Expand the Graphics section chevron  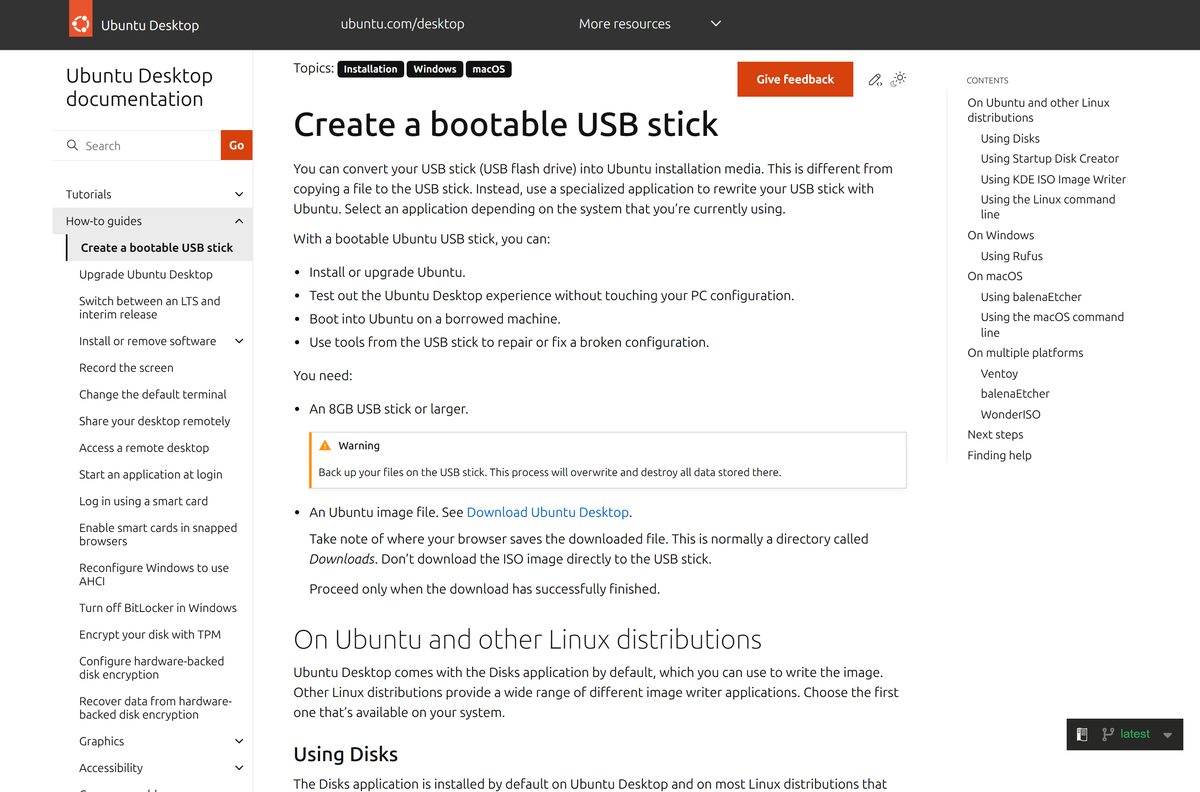pos(239,741)
